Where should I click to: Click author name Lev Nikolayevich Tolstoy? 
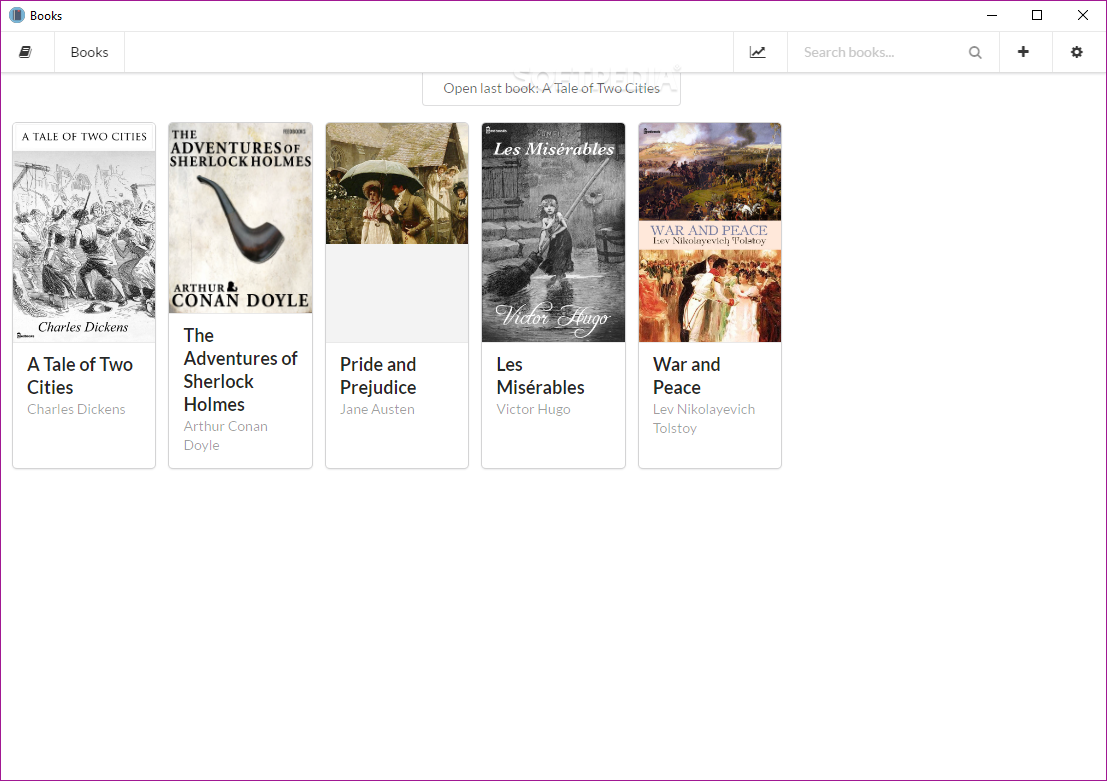(x=704, y=419)
